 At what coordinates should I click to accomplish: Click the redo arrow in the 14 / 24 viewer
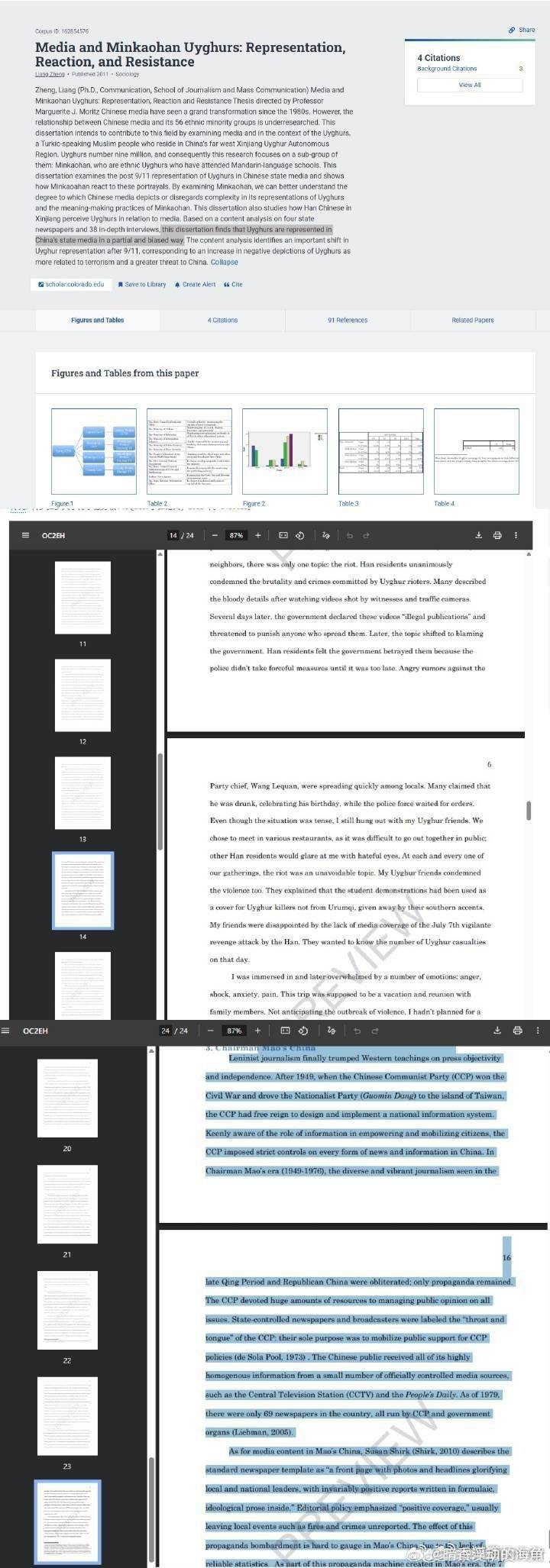click(366, 535)
